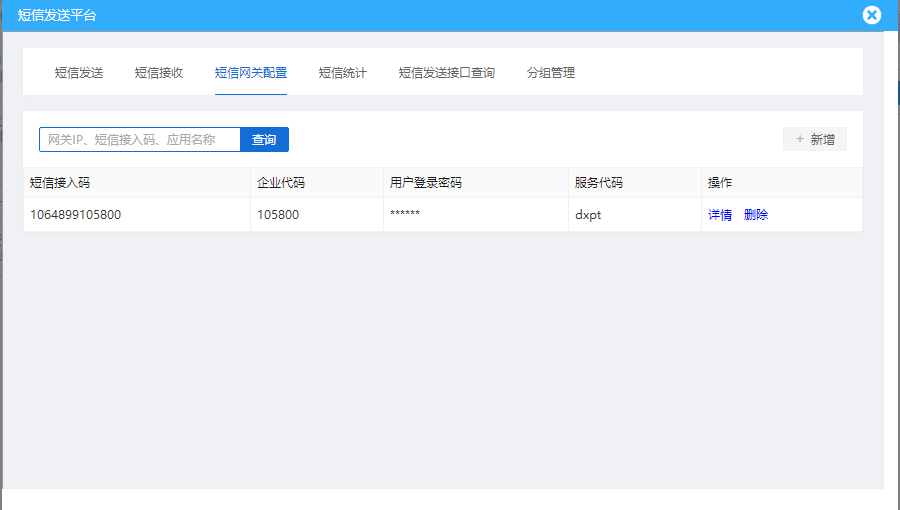
Task: Select the 企业代码 column header
Action: click(317, 182)
